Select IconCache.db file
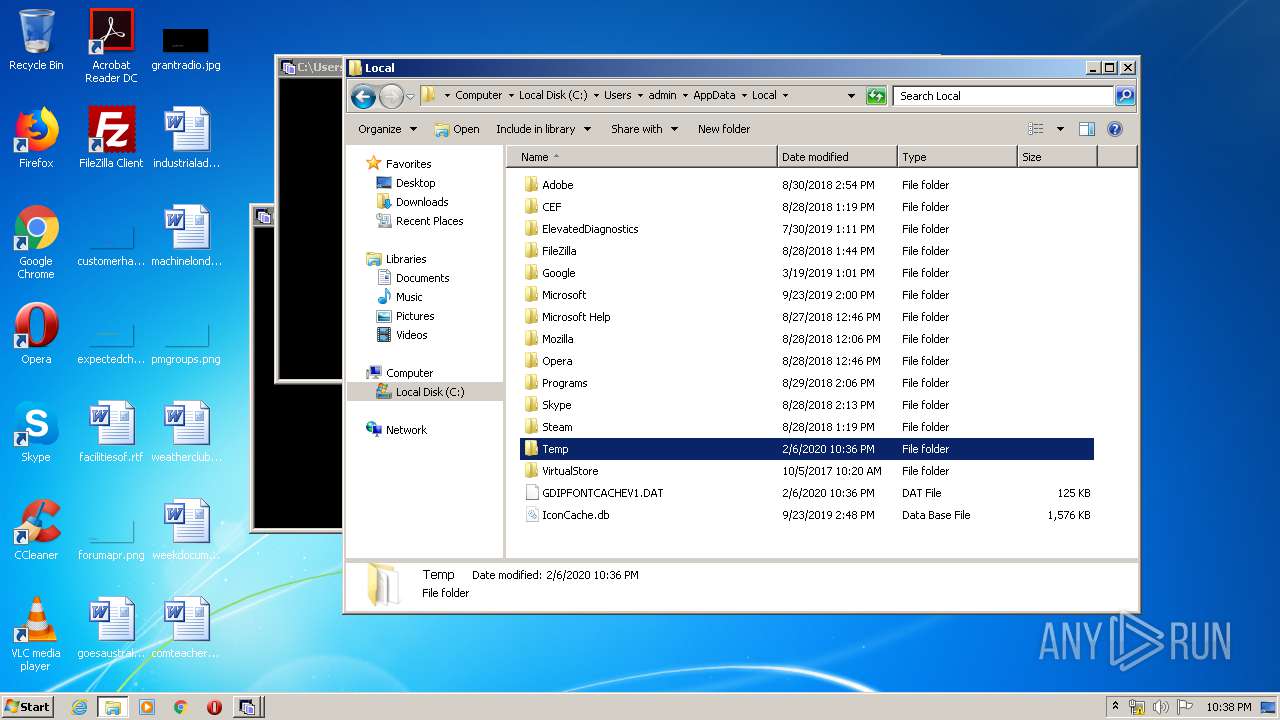The width and height of the screenshot is (1280, 720). [575, 515]
